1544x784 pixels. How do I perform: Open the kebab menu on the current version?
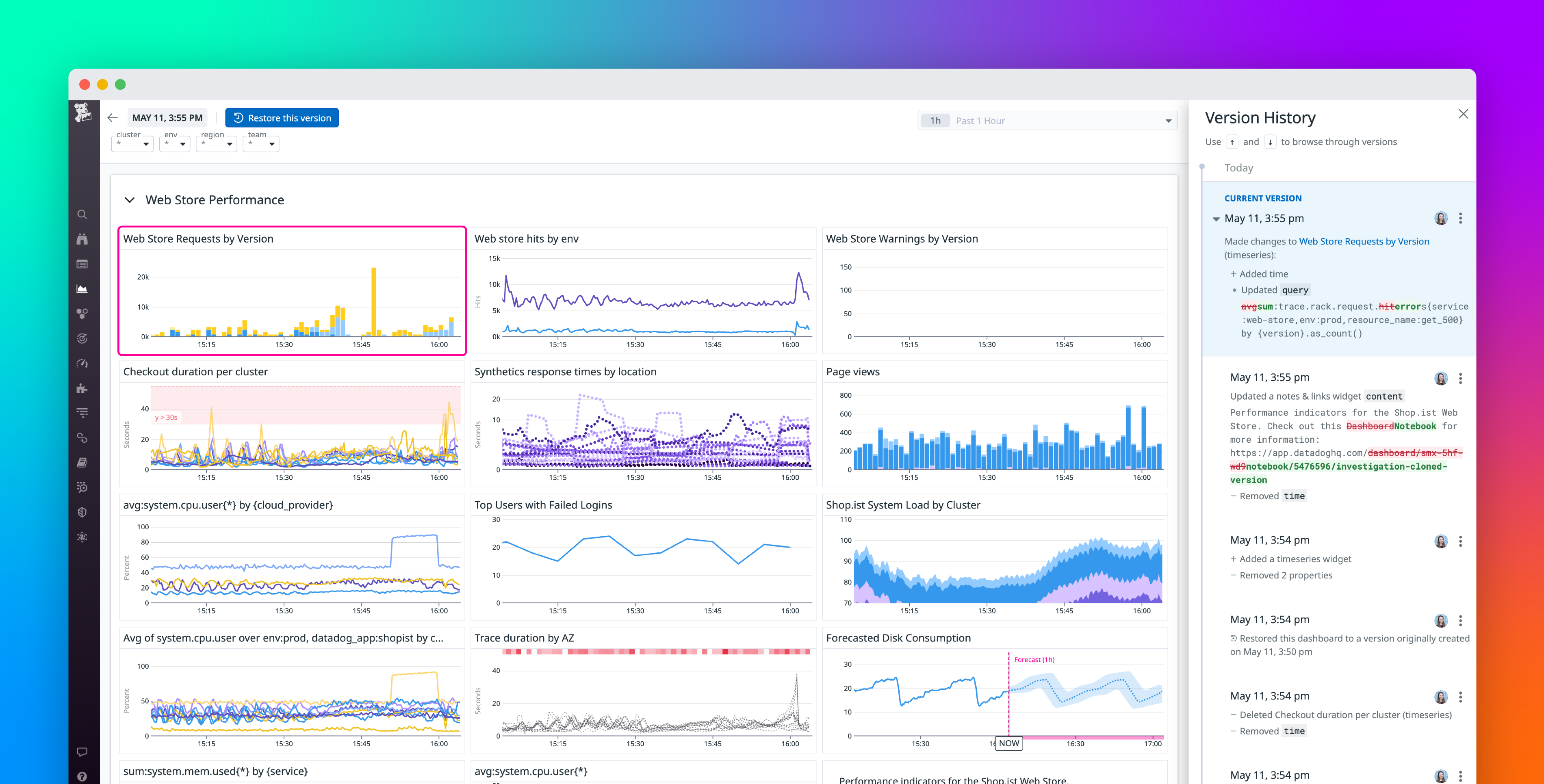coord(1461,218)
